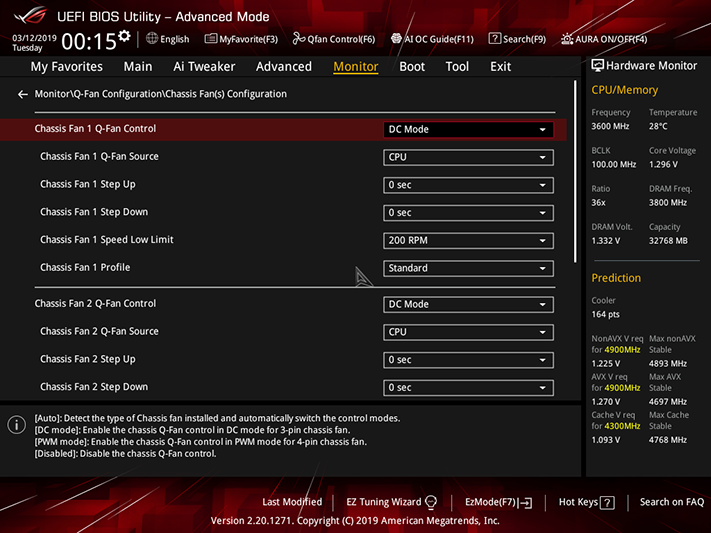The width and height of the screenshot is (711, 533).
Task: Click the Version 2.20.1271 copyright text
Action: pos(355,521)
